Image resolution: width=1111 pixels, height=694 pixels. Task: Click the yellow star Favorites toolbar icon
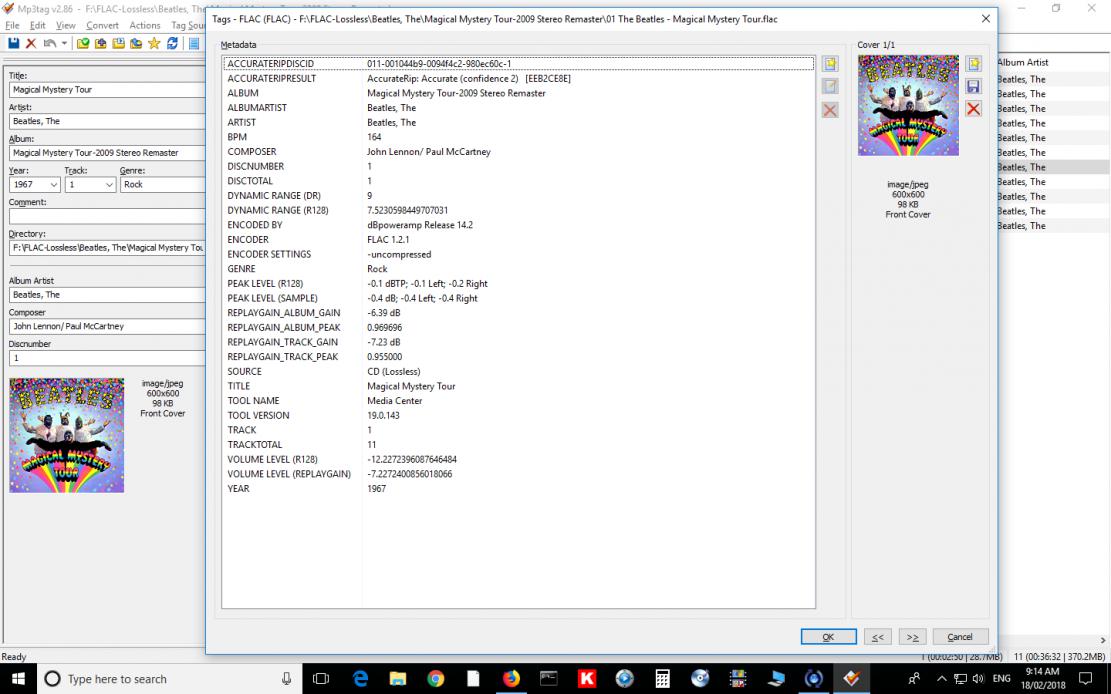[154, 43]
